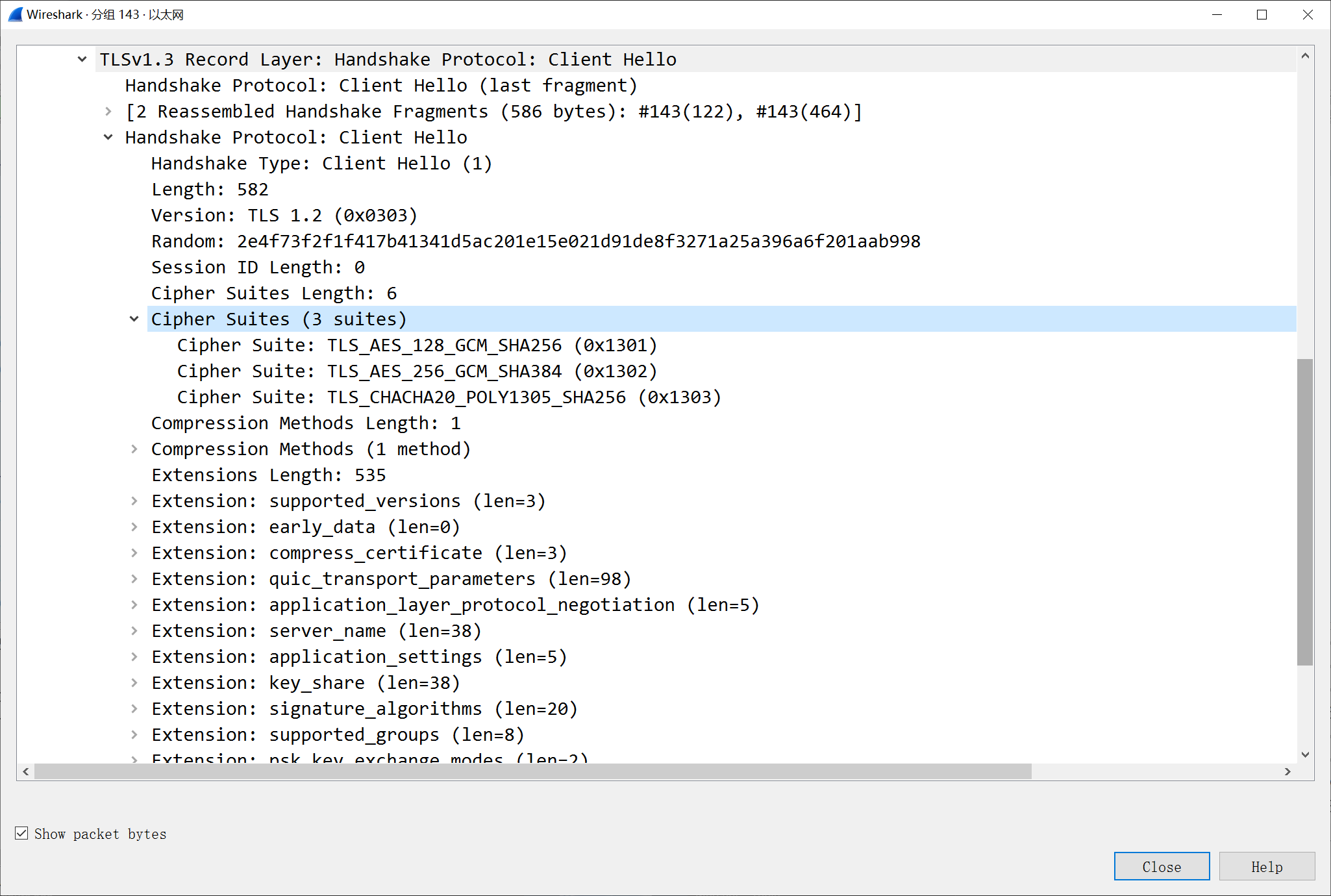Collapse the Cipher Suites (3 suites) node

tap(134, 319)
